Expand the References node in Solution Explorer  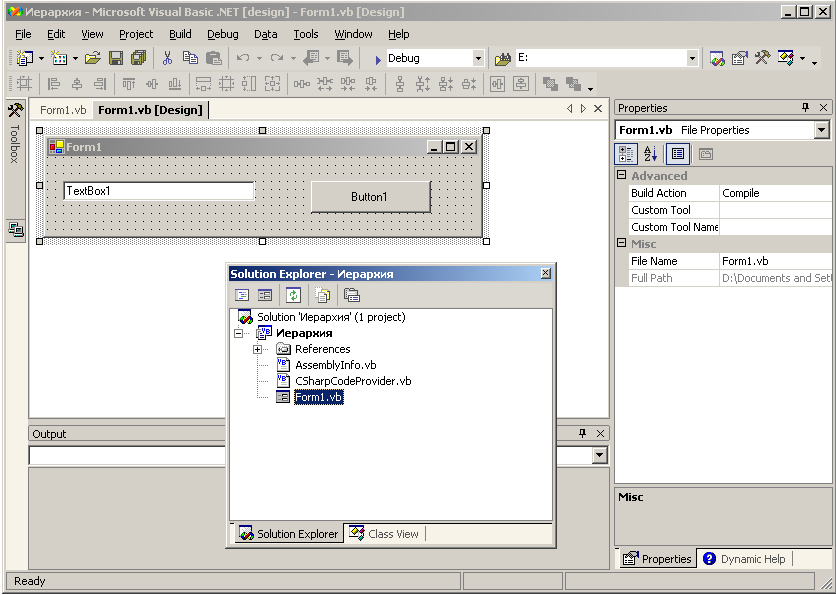[x=258, y=349]
